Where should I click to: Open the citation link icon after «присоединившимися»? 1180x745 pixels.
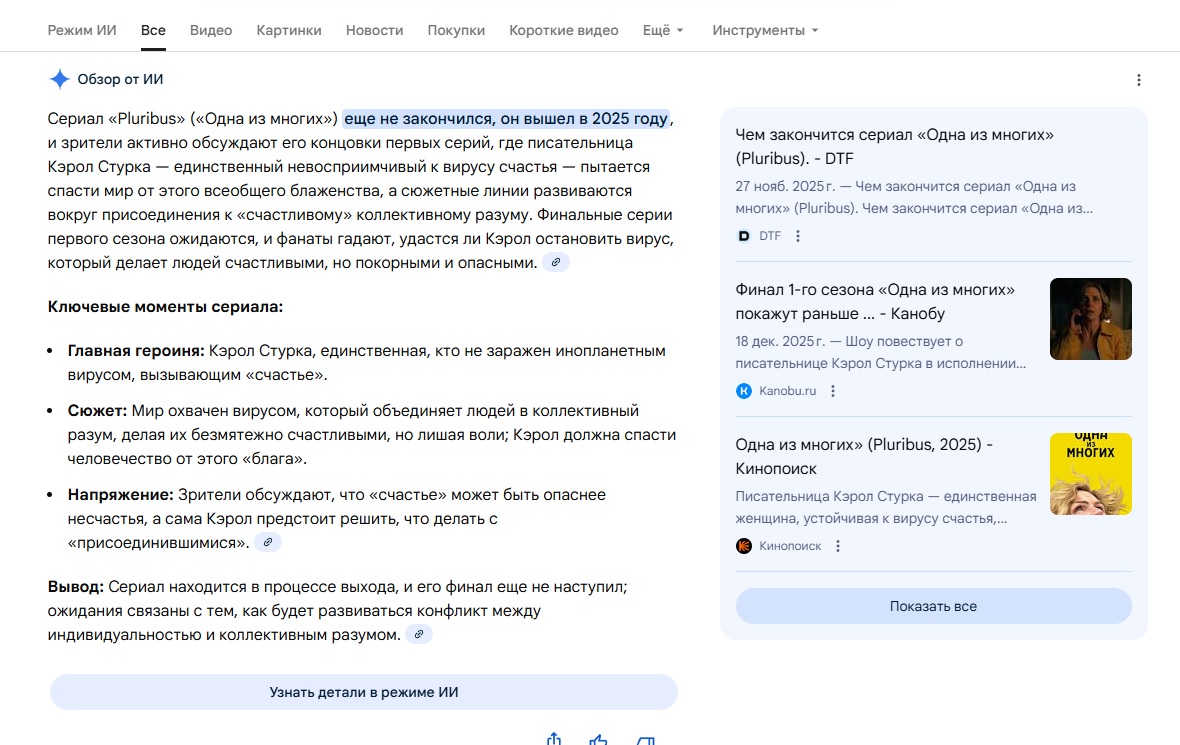[x=267, y=543]
